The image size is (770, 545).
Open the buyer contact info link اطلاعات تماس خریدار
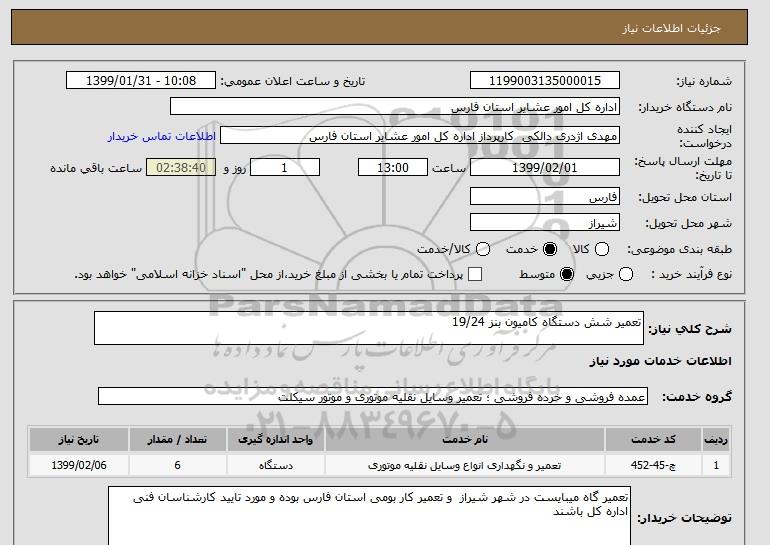[x=162, y=136]
